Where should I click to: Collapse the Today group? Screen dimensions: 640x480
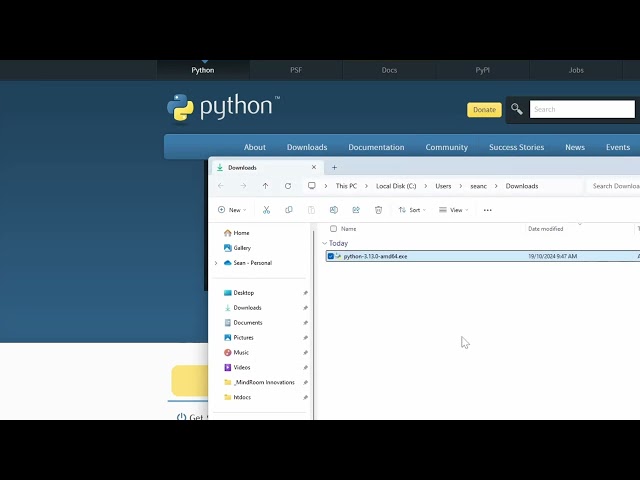324,243
